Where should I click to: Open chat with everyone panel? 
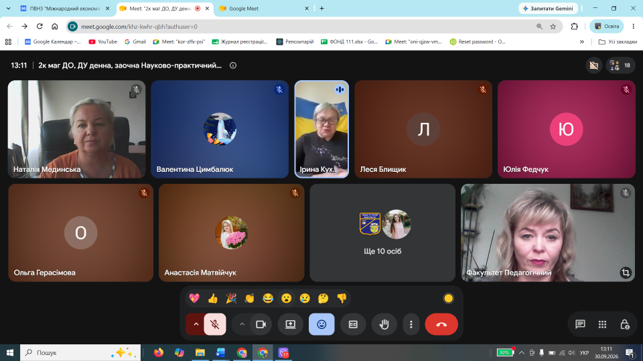coord(580,324)
